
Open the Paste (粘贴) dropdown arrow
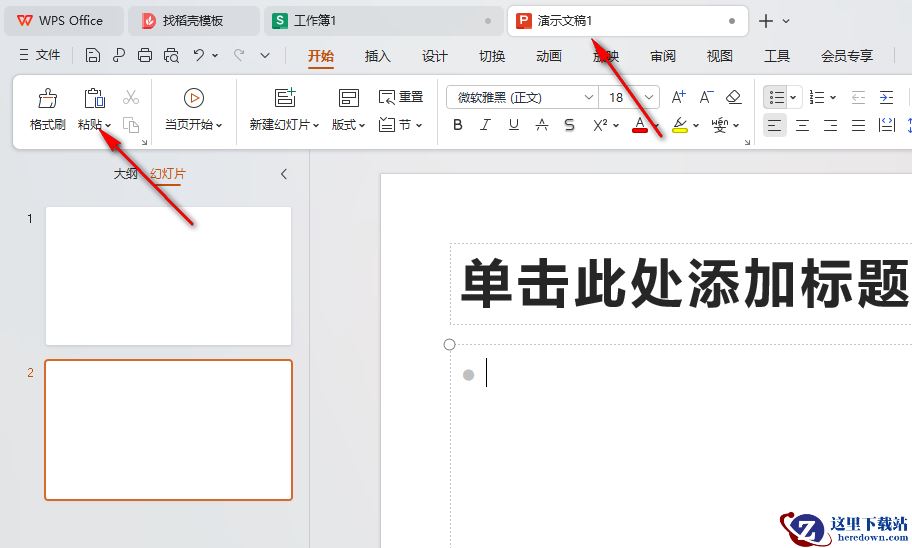[x=108, y=125]
